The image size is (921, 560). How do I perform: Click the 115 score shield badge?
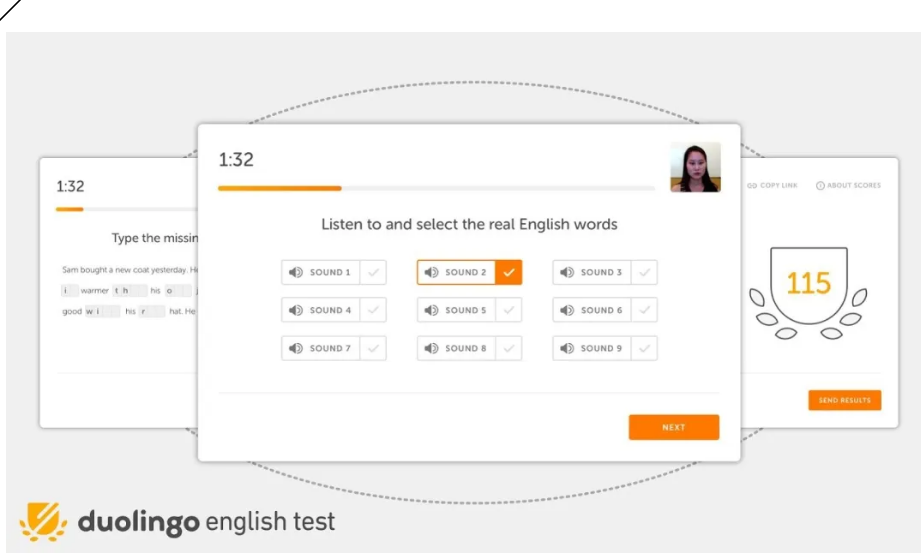pos(809,286)
